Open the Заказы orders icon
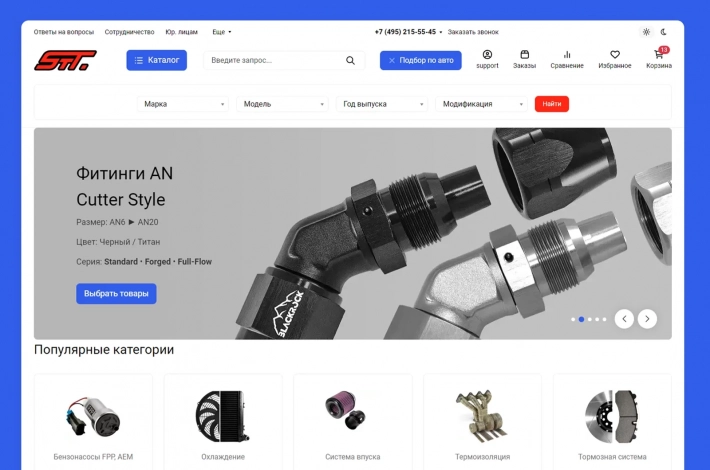 pos(524,59)
